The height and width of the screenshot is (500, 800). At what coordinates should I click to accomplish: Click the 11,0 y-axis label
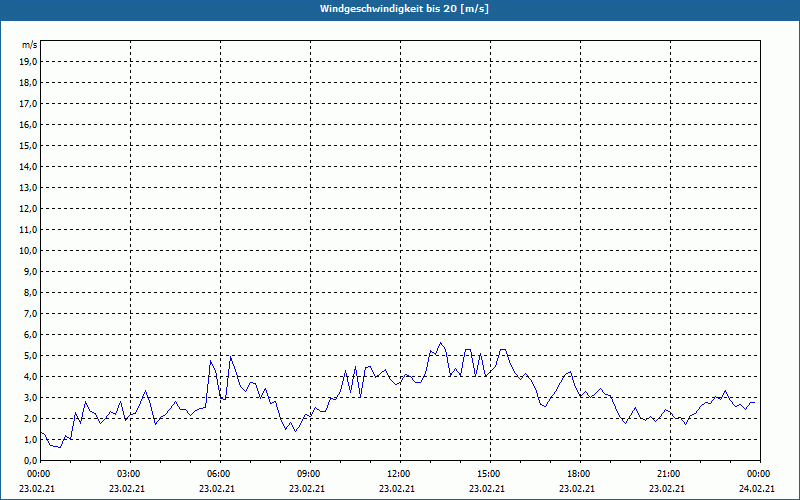point(29,230)
